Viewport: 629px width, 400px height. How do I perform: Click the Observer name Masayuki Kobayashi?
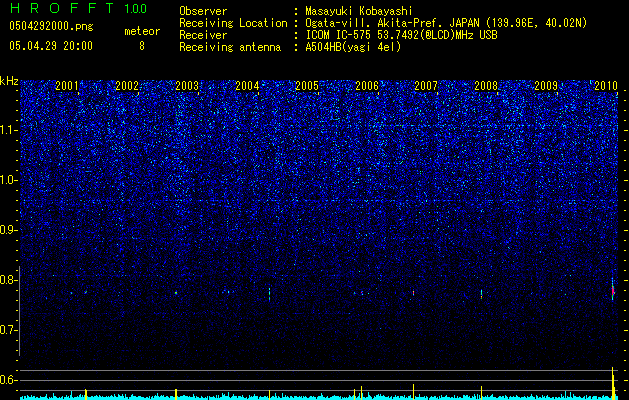359,11
